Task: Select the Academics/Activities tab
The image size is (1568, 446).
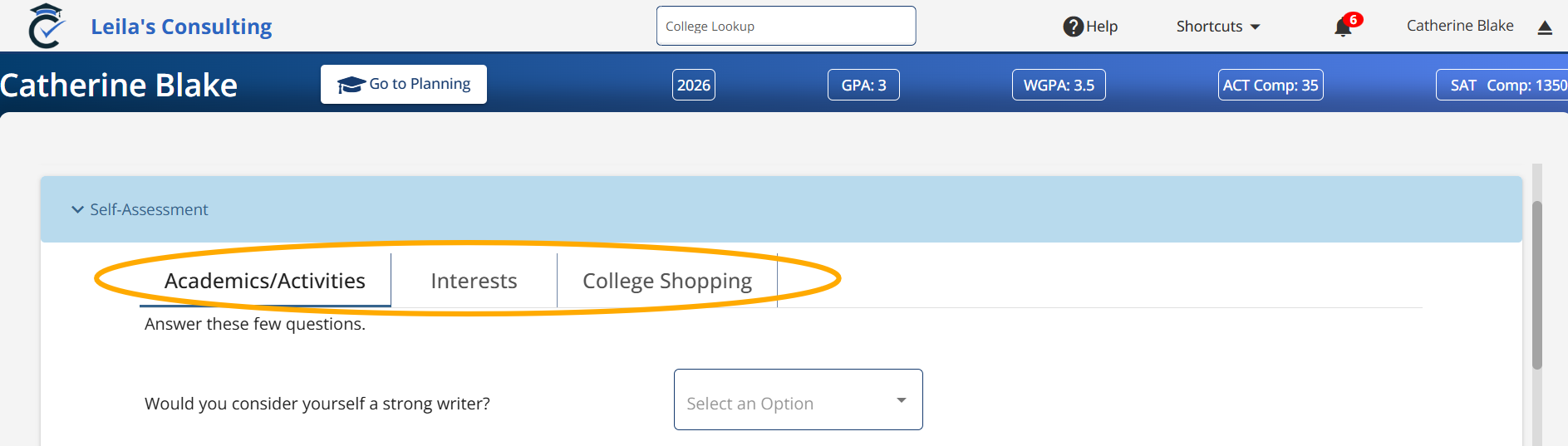Action: click(x=264, y=281)
